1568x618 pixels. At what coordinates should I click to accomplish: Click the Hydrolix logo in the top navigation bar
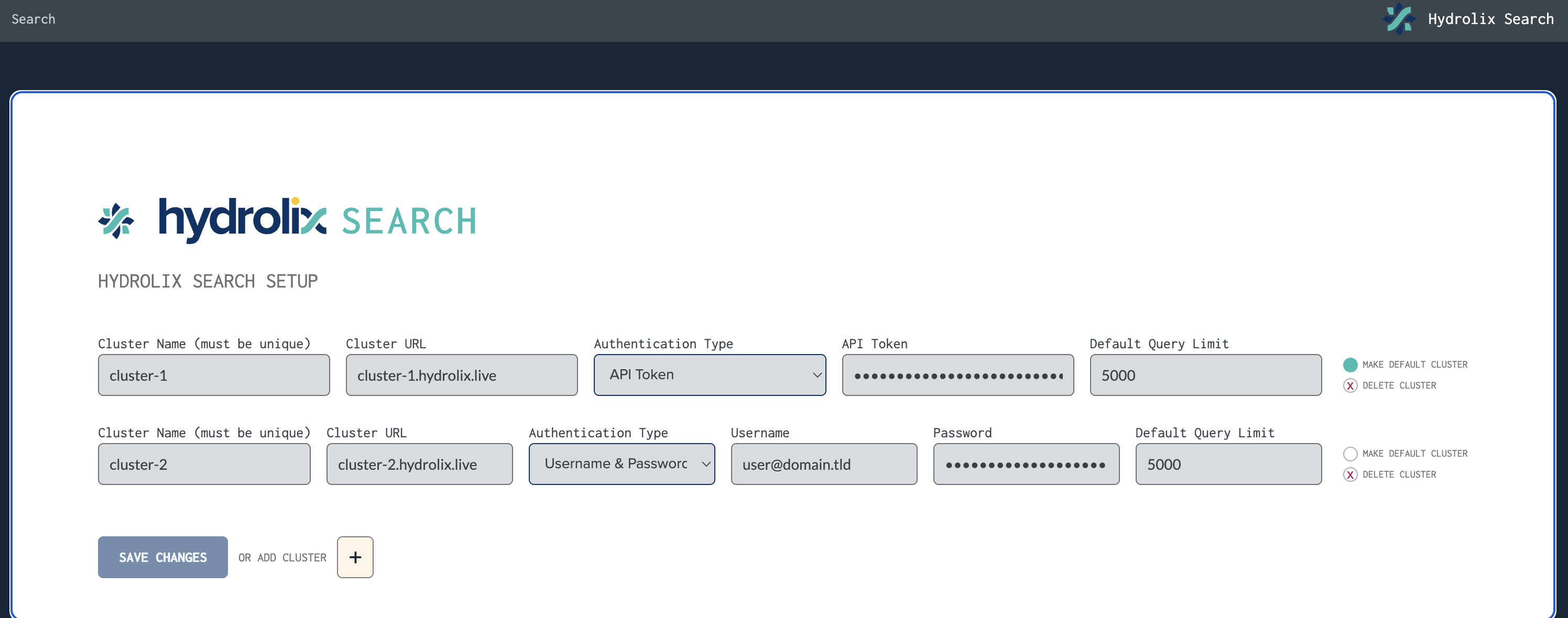pos(1399,19)
